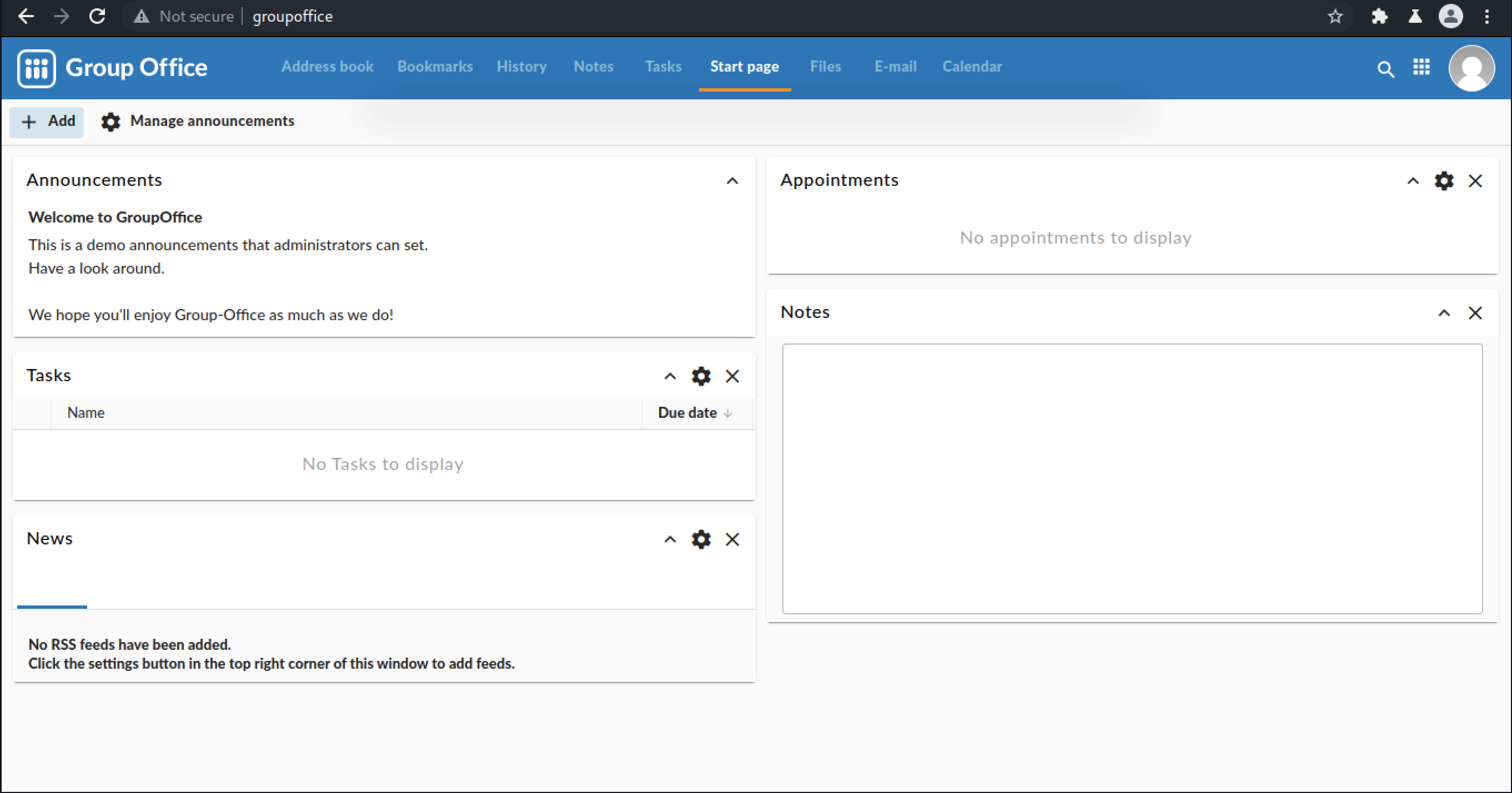Click Manage announcements
This screenshot has height=793, width=1512.
[197, 122]
